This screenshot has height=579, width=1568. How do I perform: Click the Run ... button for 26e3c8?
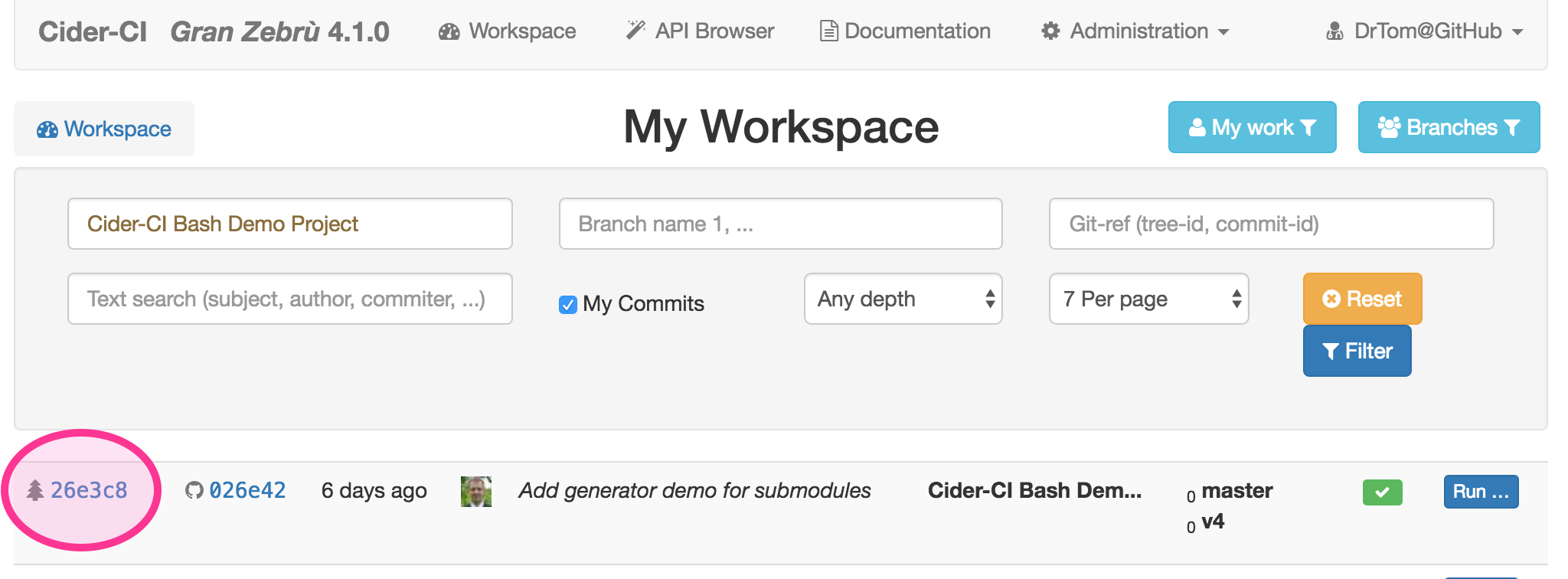[x=1481, y=492]
